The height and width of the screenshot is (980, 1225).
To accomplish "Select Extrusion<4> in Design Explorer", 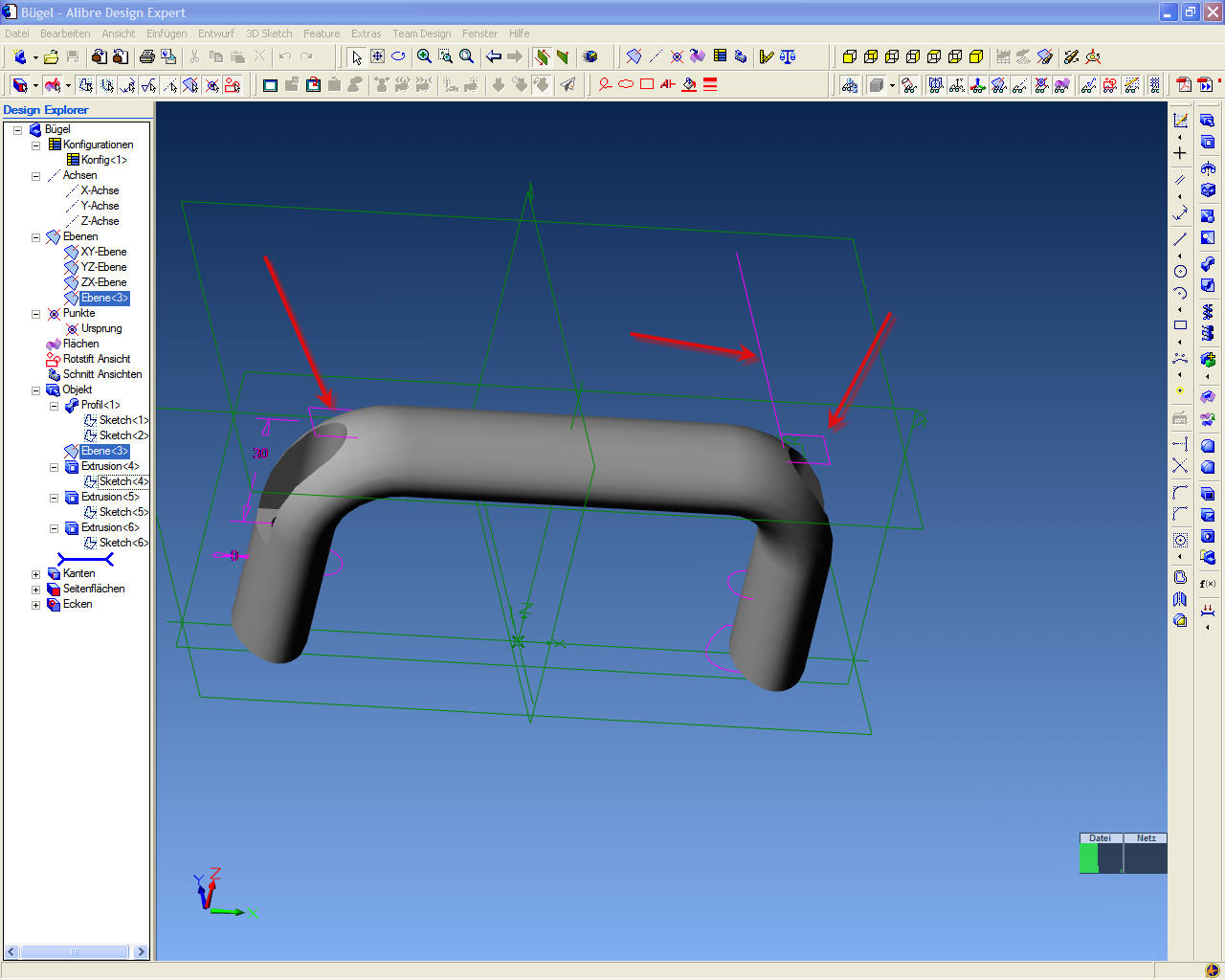I will click(x=109, y=466).
